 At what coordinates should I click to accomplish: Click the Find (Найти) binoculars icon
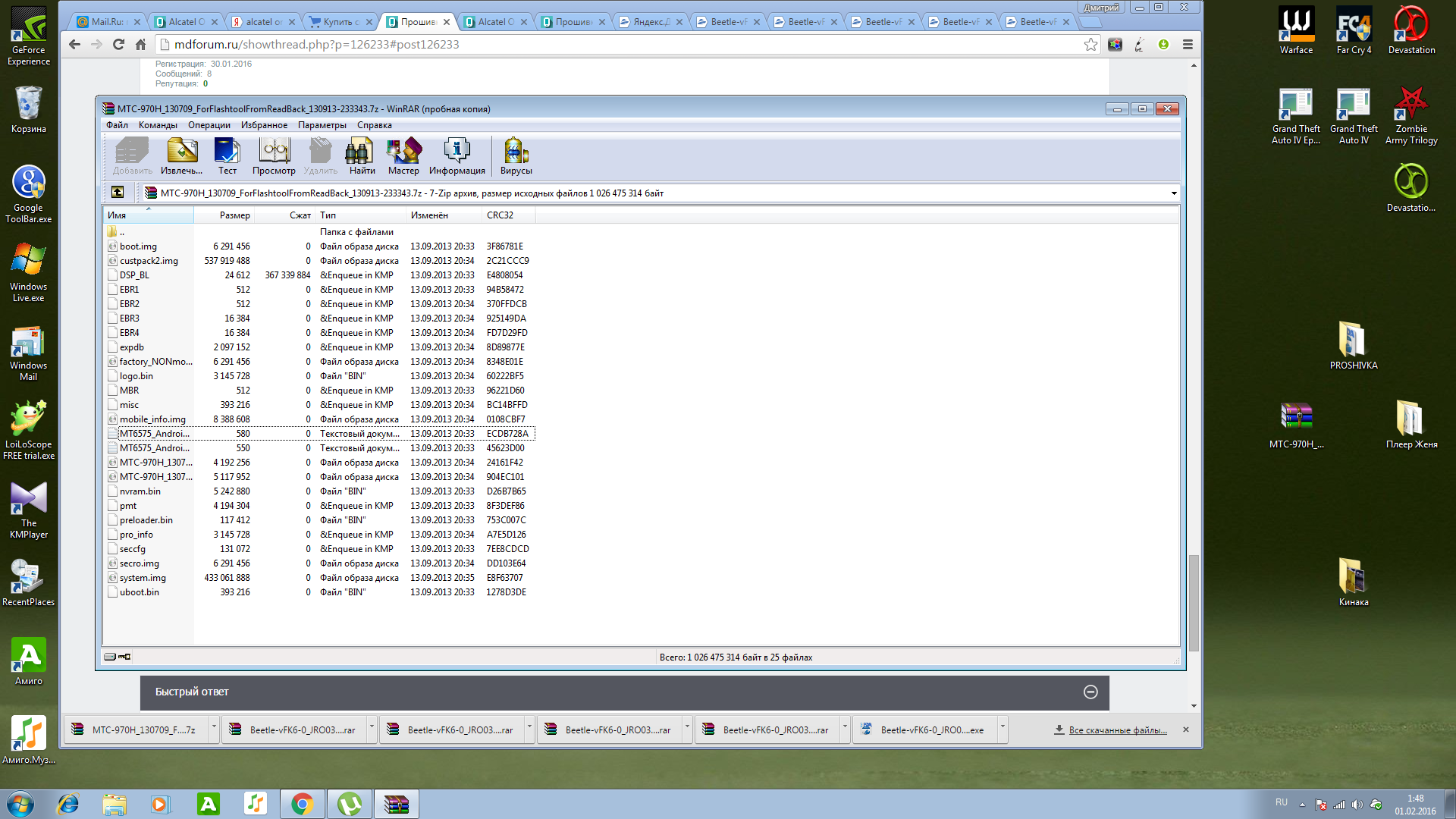click(362, 155)
